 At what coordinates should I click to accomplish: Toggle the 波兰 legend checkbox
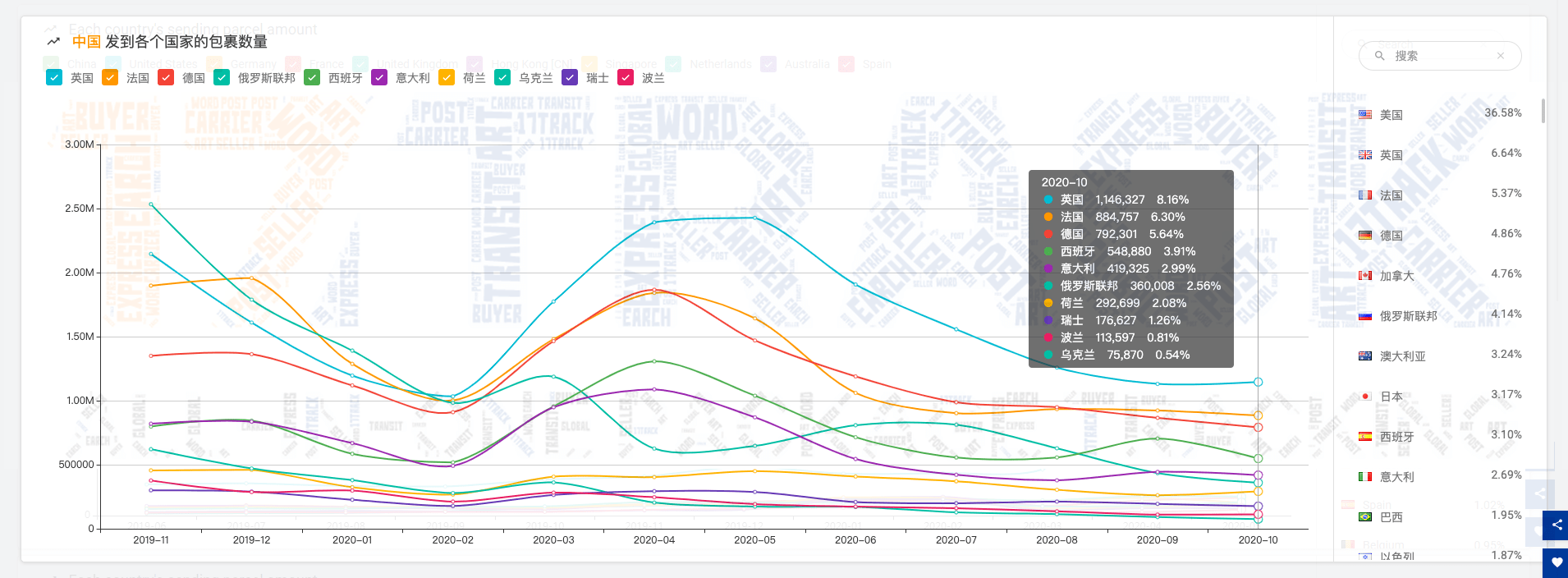pos(626,78)
